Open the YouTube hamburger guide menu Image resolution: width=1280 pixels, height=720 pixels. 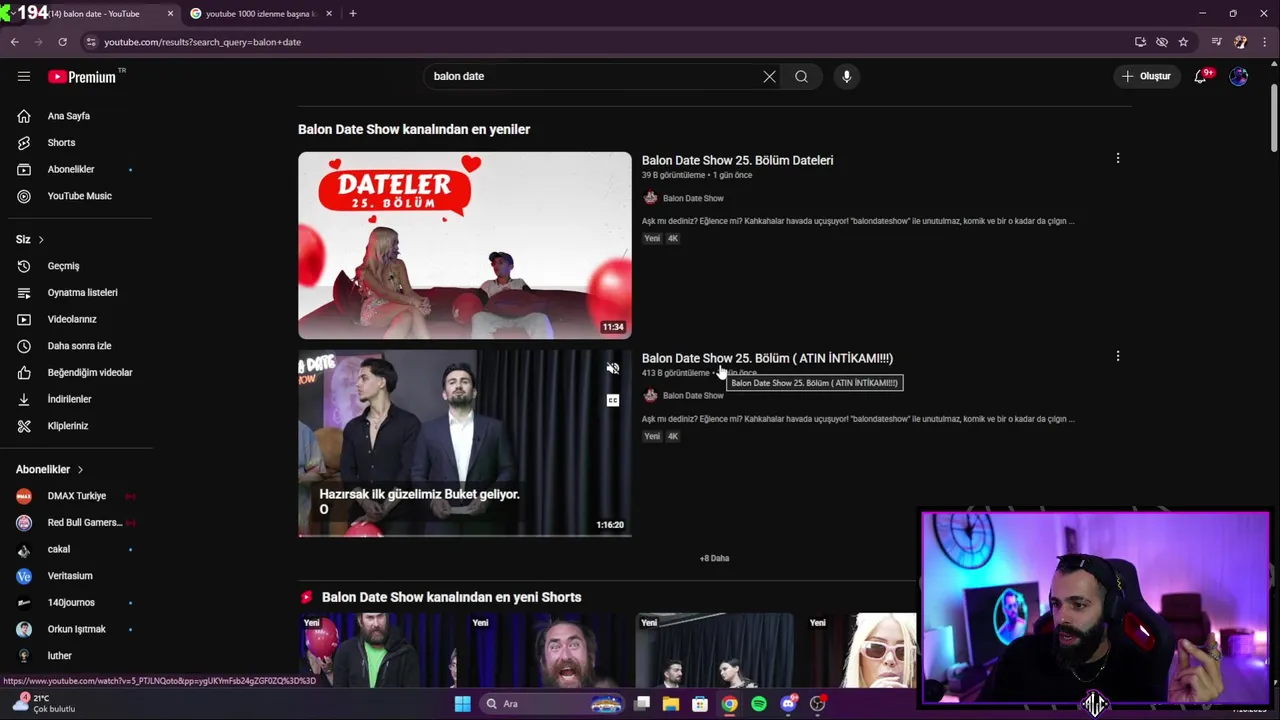(24, 76)
